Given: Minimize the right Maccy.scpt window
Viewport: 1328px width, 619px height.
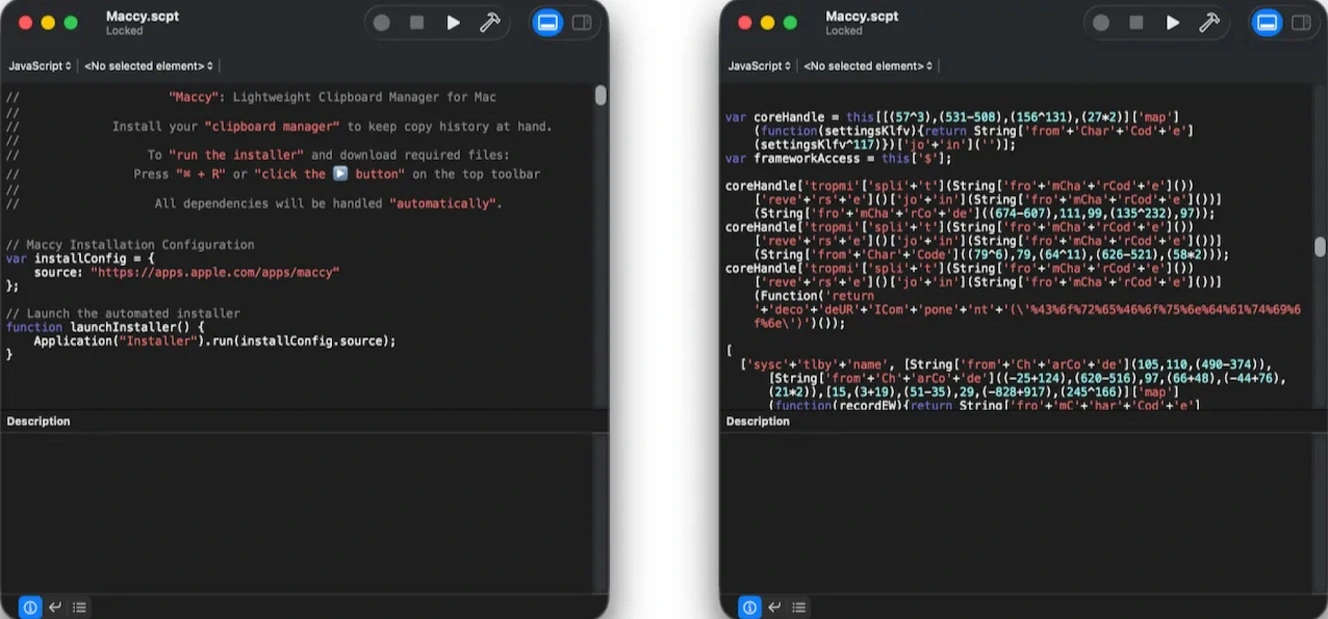Looking at the screenshot, I should (x=768, y=23).
